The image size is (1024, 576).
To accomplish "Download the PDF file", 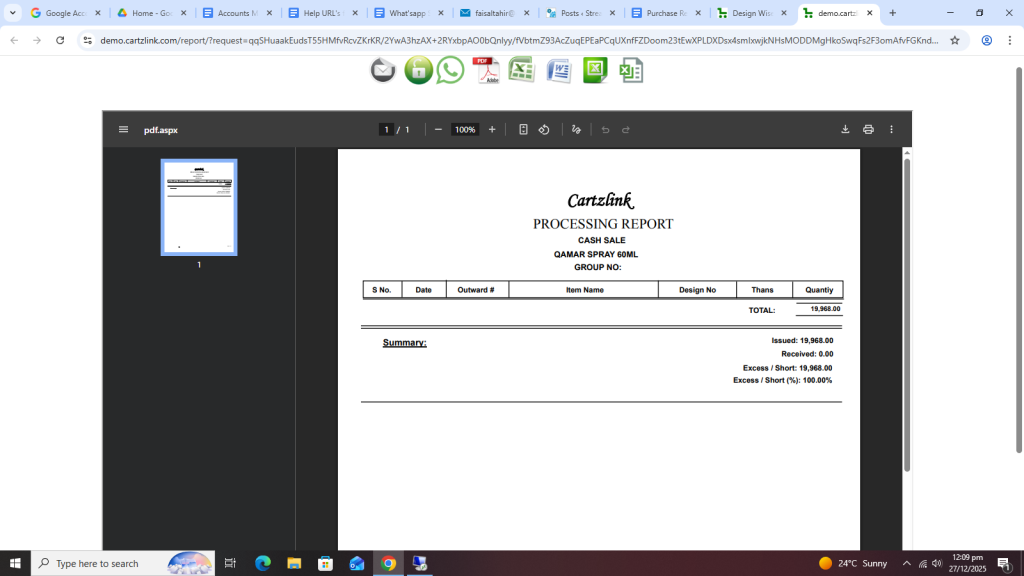I will (845, 130).
